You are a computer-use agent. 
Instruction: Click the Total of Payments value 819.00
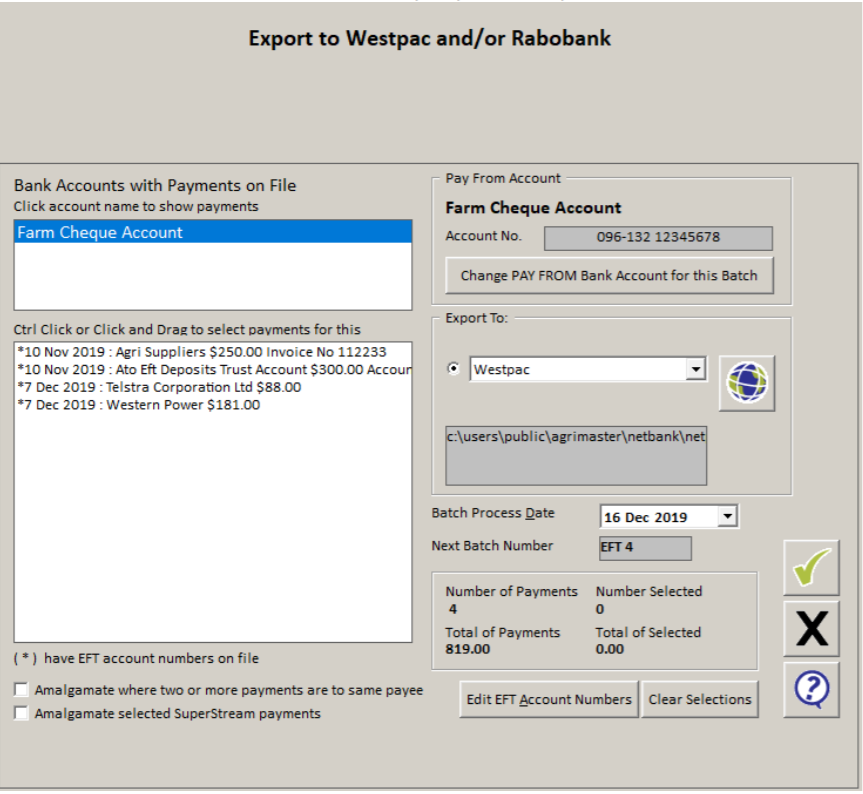point(468,649)
